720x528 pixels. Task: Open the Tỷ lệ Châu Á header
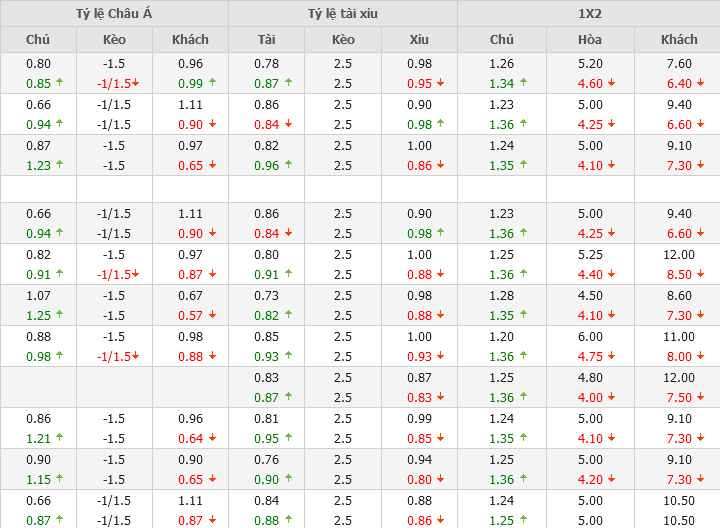114,13
